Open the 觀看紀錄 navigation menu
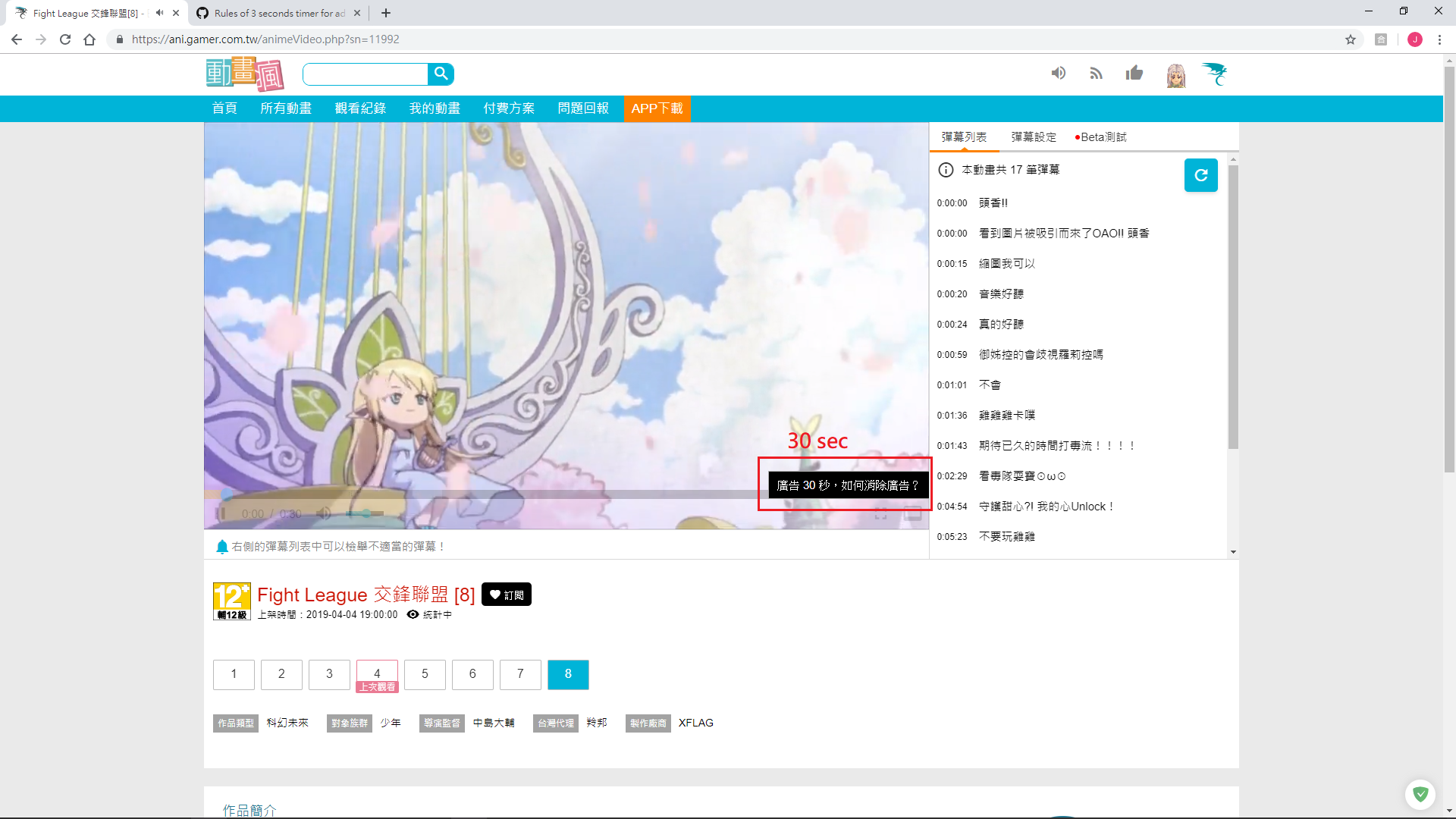Image resolution: width=1456 pixels, height=819 pixels. tap(360, 108)
